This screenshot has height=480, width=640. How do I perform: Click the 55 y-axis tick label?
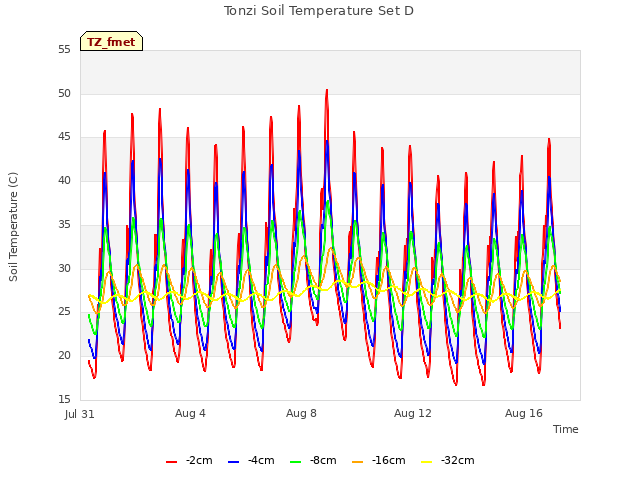click(x=64, y=50)
